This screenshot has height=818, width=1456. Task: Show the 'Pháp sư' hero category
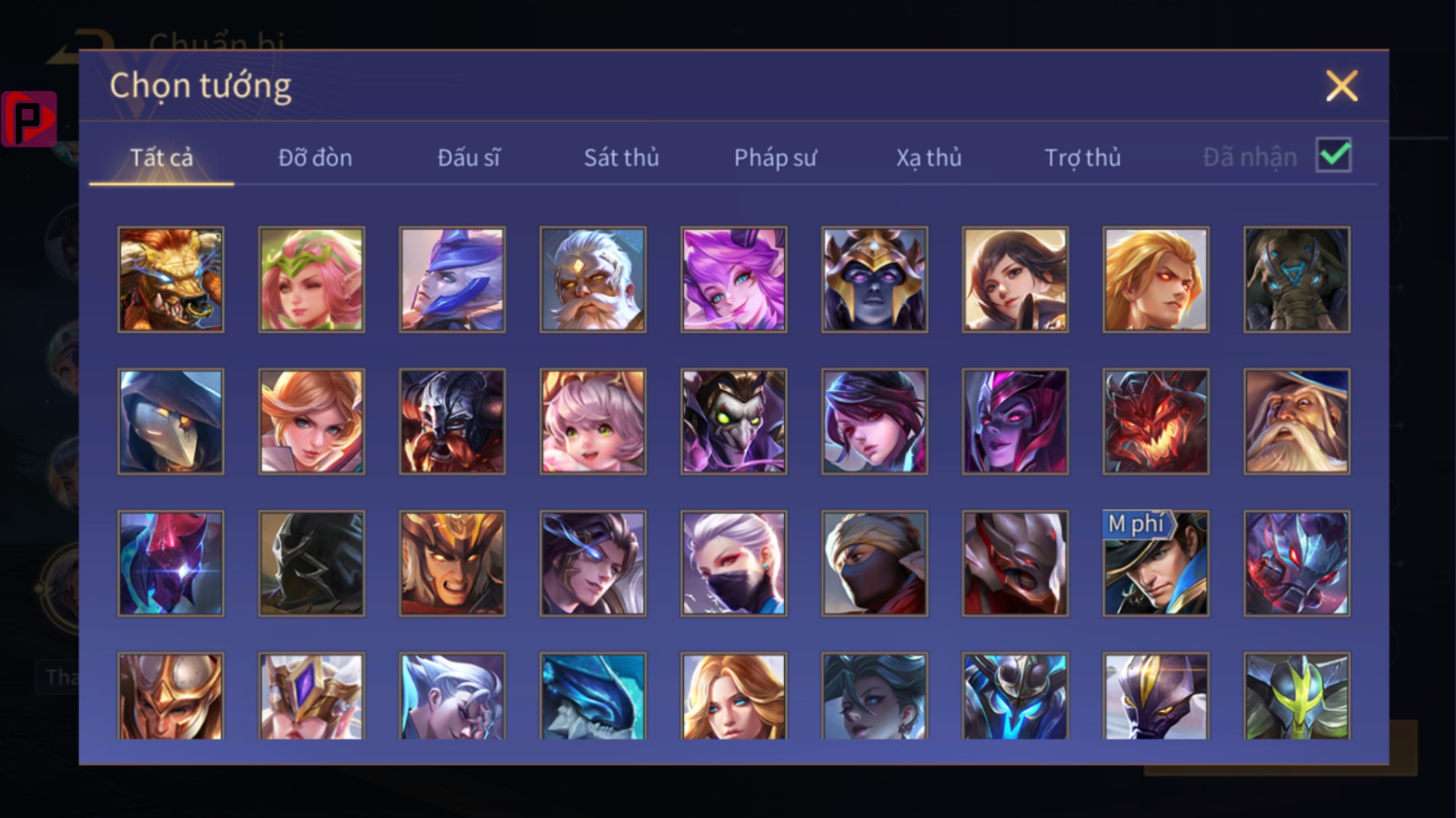[x=775, y=157]
